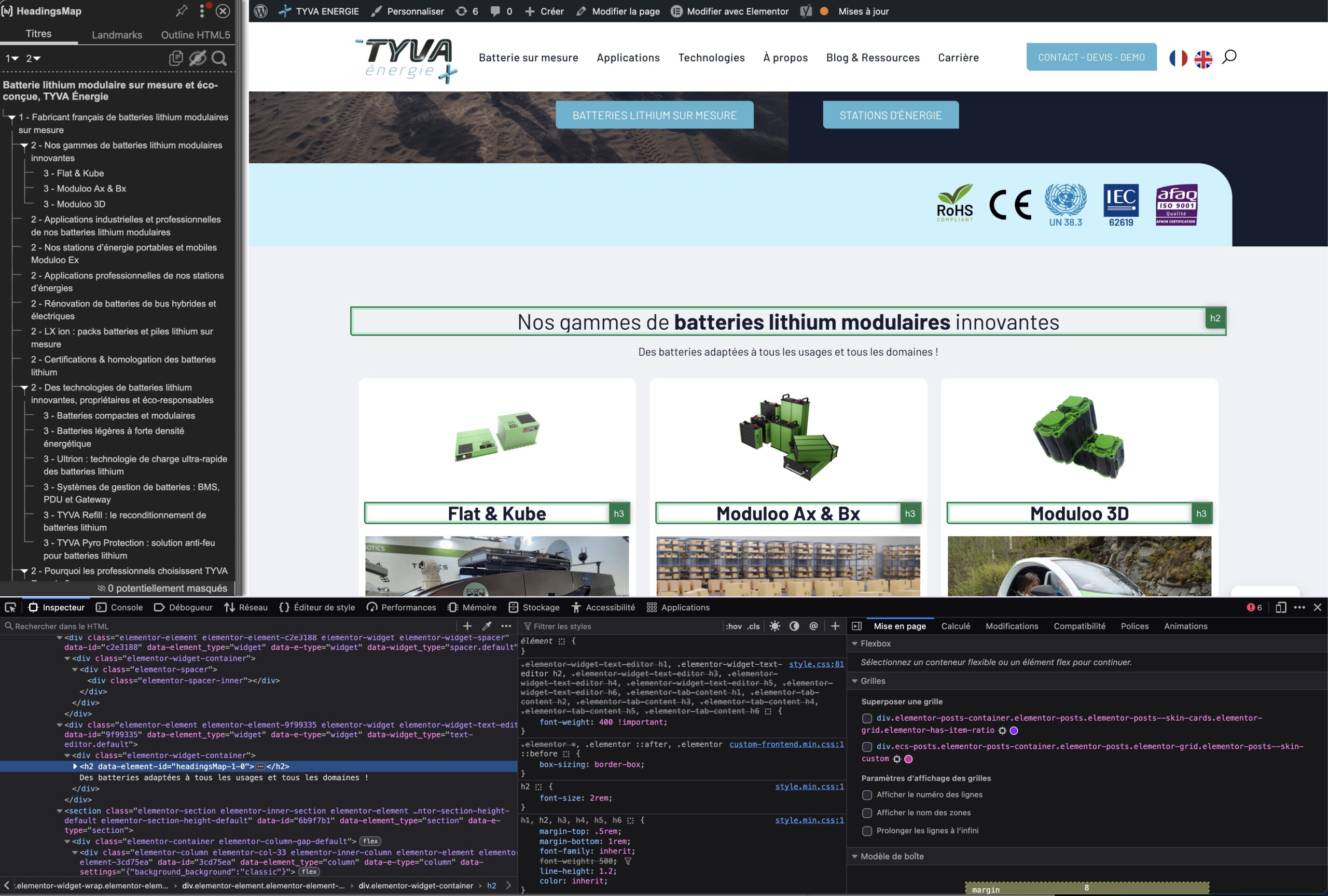Viewport: 1328px width, 896px height.
Task: Toggle the .cls class panel
Action: pyautogui.click(x=754, y=626)
